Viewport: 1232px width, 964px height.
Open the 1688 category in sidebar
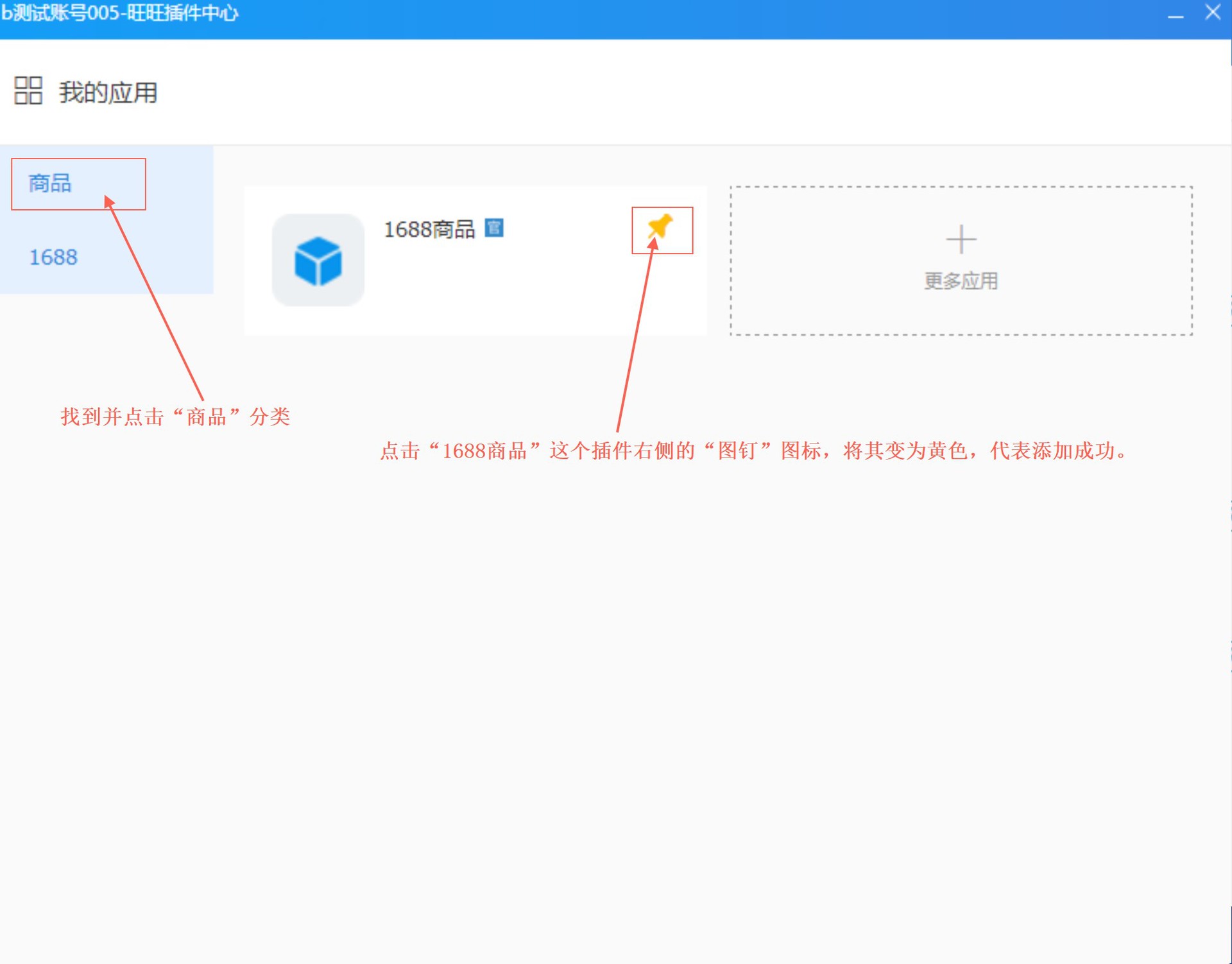[53, 257]
